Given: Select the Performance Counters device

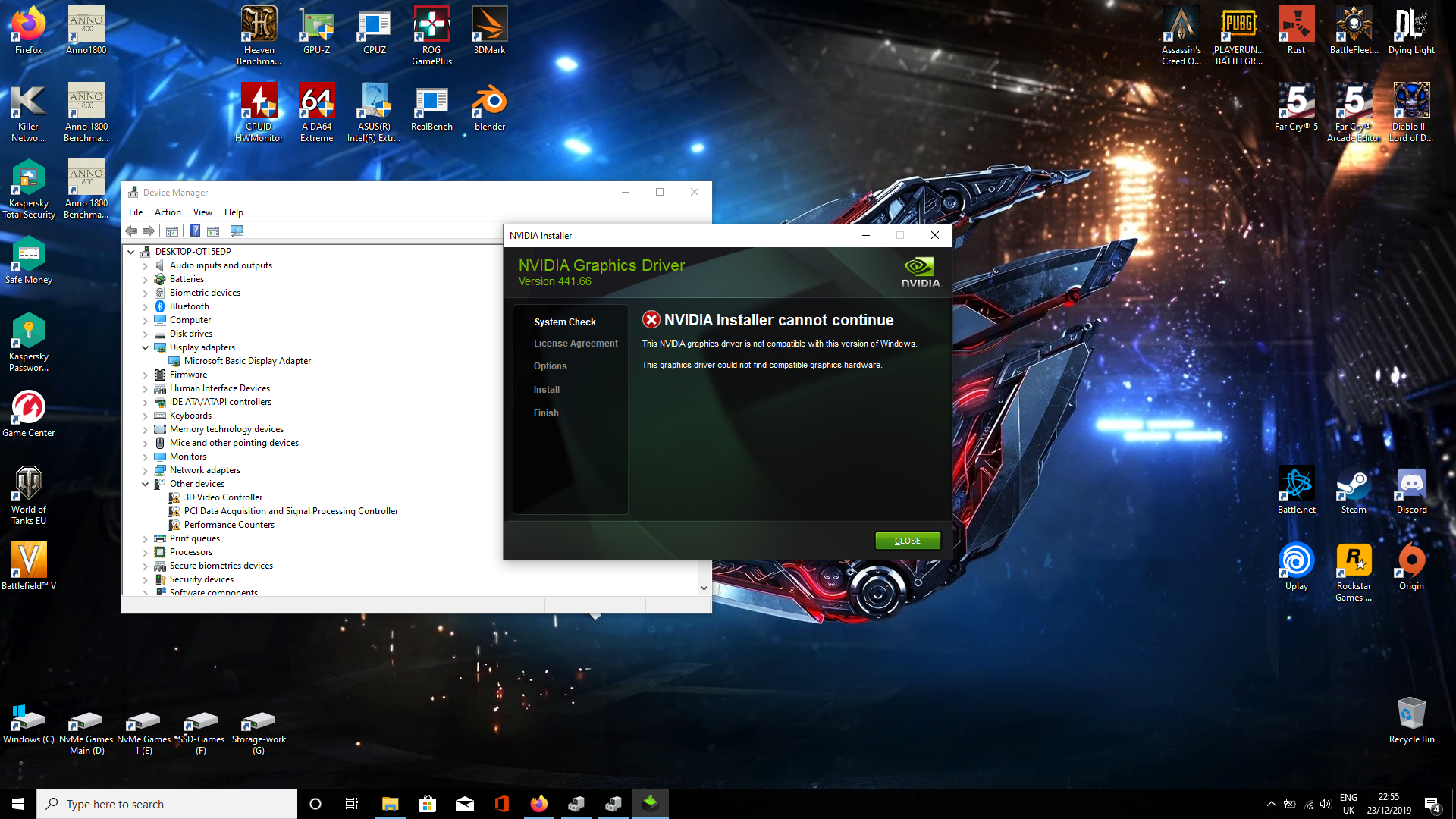Looking at the screenshot, I should 229,525.
